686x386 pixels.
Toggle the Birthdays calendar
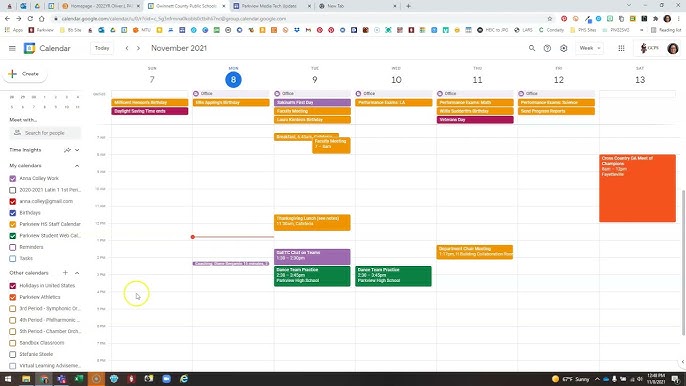pos(13,213)
